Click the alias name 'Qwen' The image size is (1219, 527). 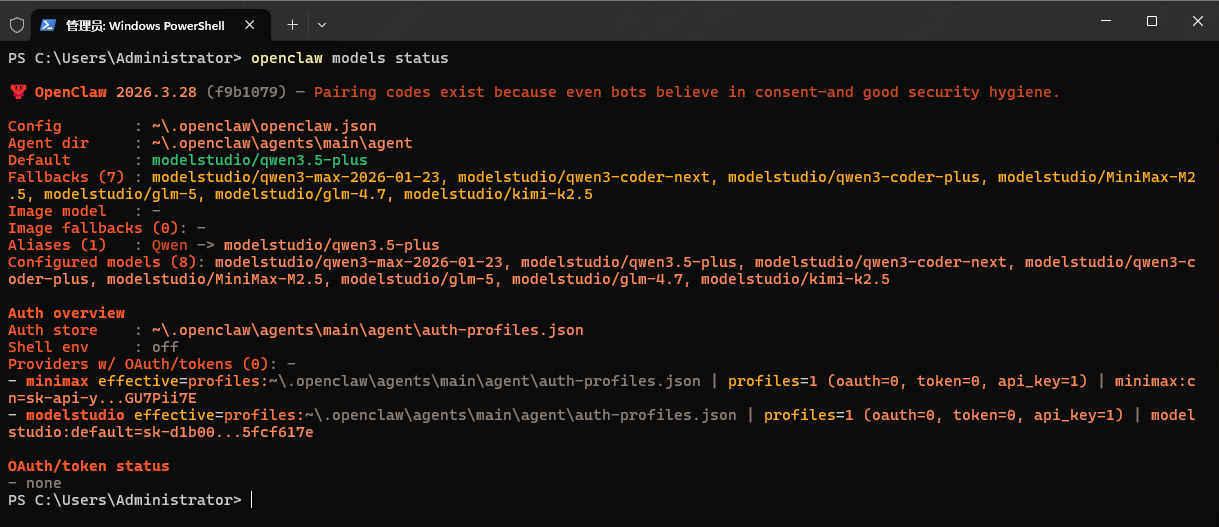170,245
